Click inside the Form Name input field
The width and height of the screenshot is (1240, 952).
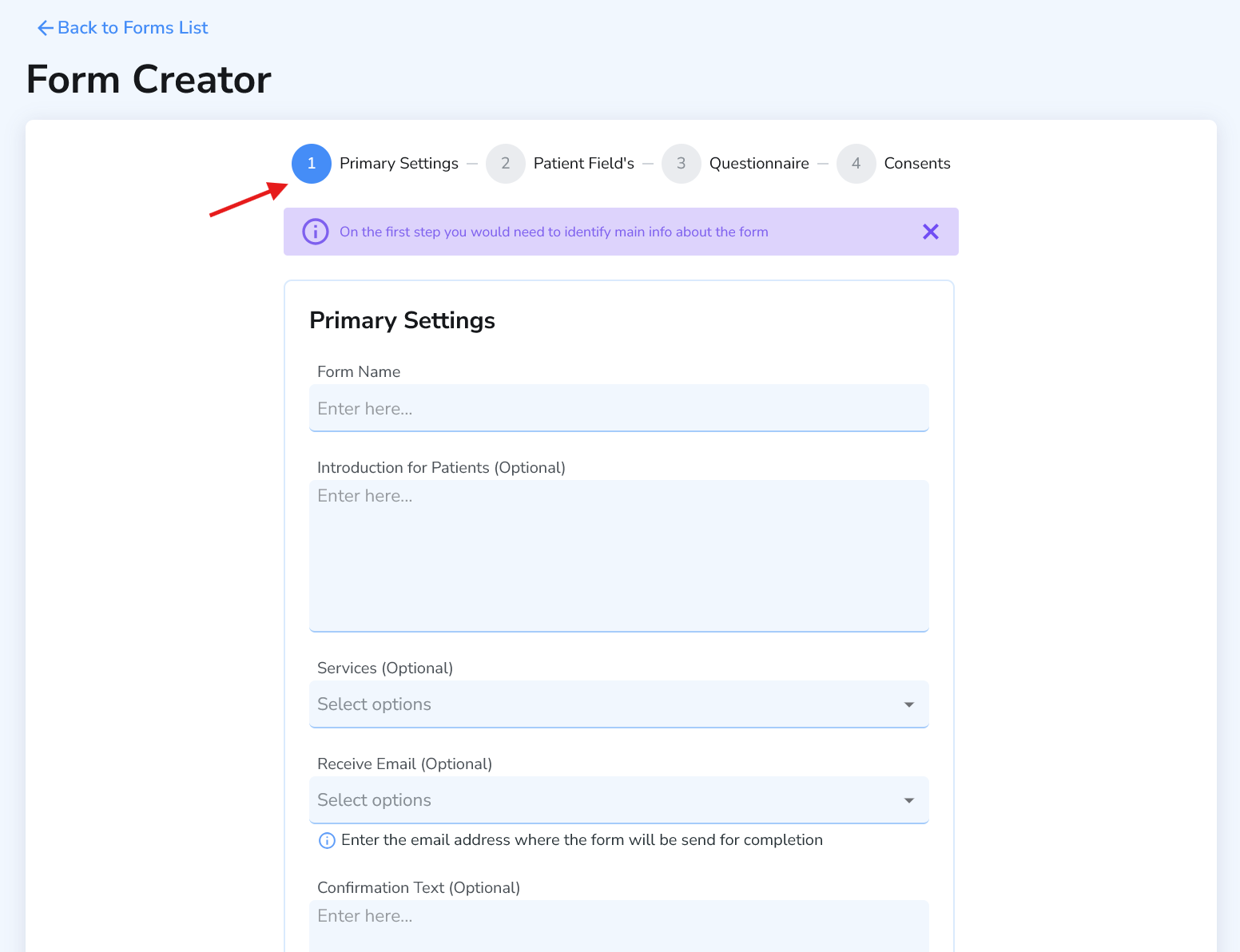(619, 408)
